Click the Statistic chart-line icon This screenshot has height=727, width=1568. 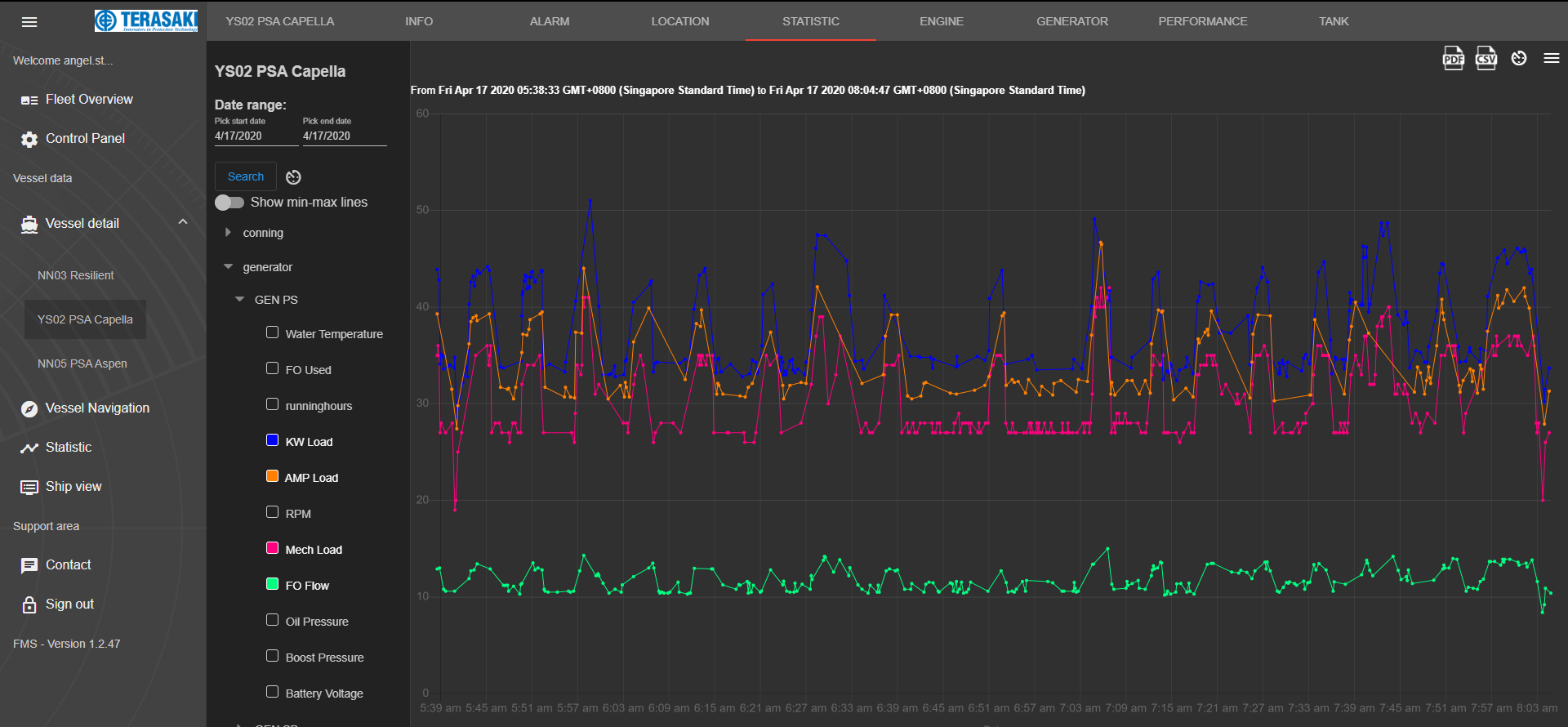point(29,448)
